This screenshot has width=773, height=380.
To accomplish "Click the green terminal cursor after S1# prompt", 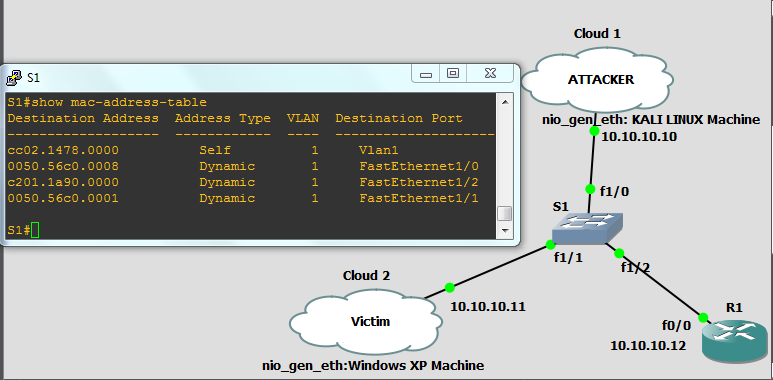I will coord(35,230).
